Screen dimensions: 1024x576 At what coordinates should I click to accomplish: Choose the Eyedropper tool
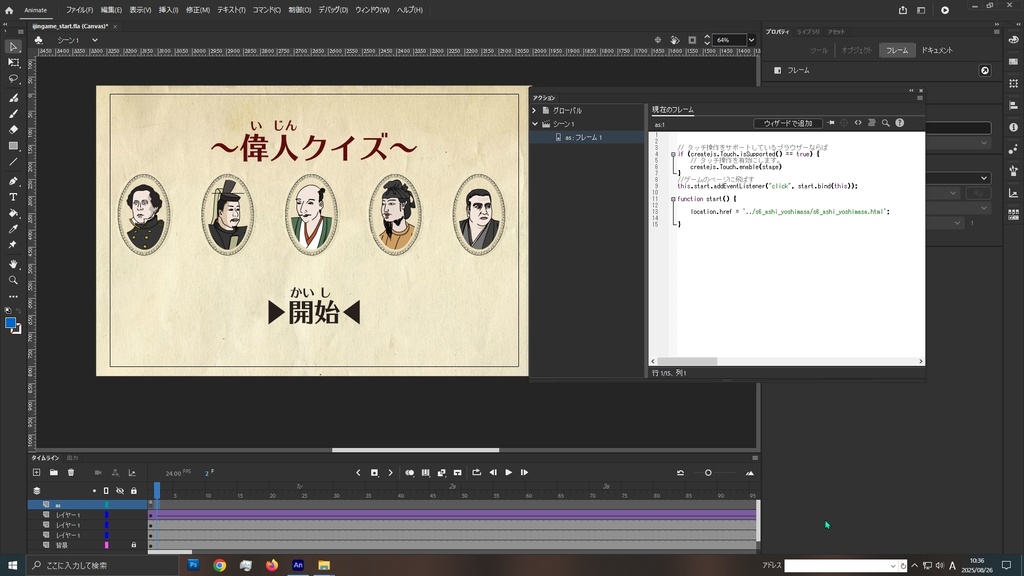(x=13, y=229)
